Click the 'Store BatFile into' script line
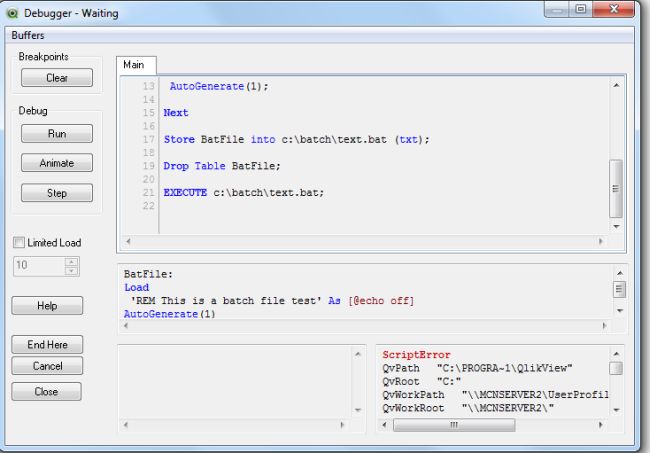 tap(297, 139)
